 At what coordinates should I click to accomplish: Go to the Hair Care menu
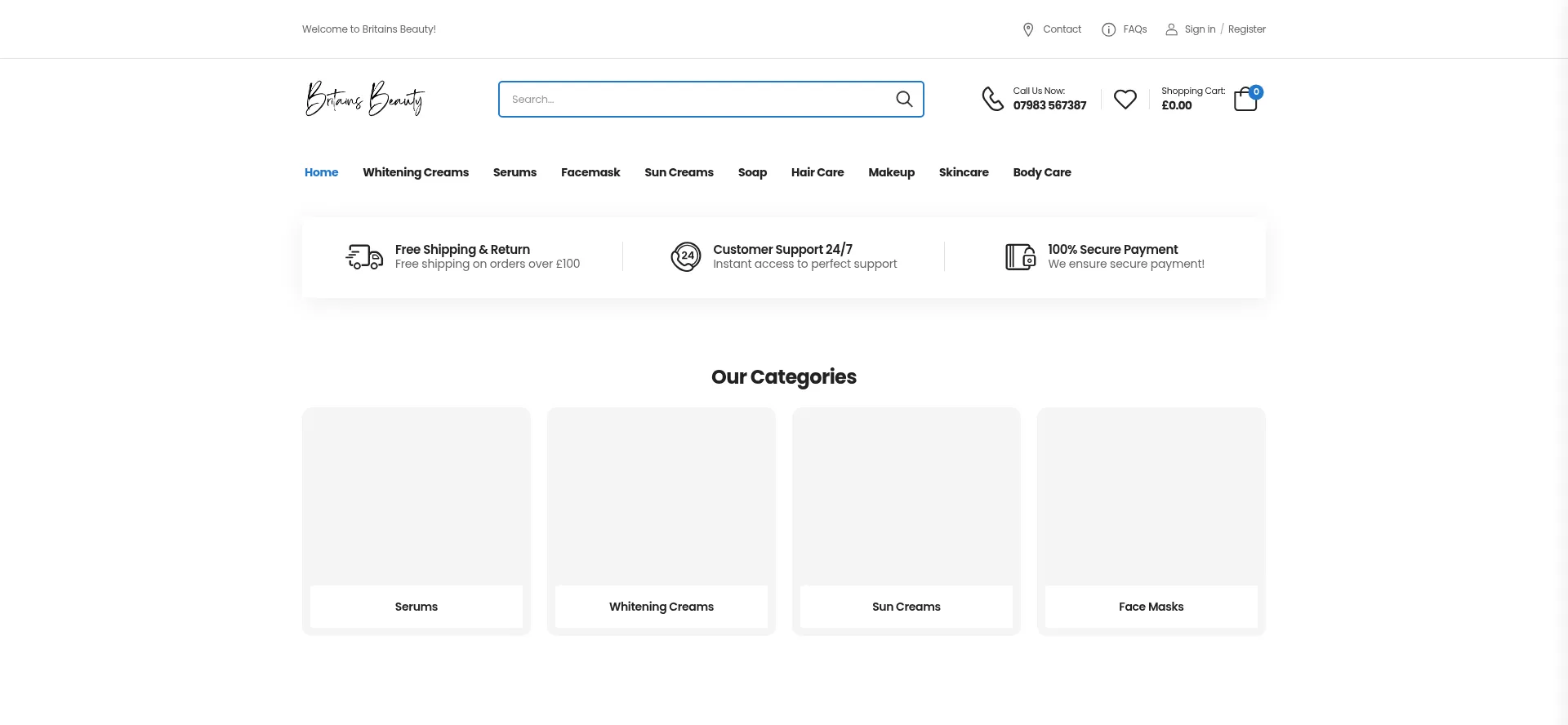(x=817, y=172)
